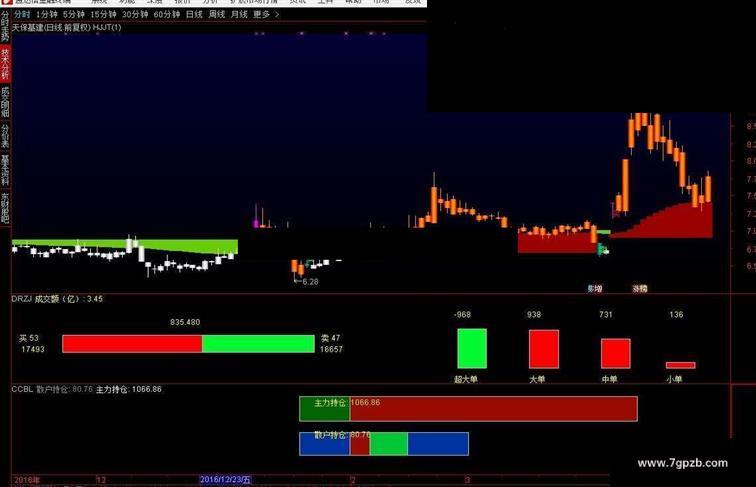Click the DRZJ 成交额 indicator label
Image resolution: width=756 pixels, height=487 pixels.
pyautogui.click(x=57, y=299)
